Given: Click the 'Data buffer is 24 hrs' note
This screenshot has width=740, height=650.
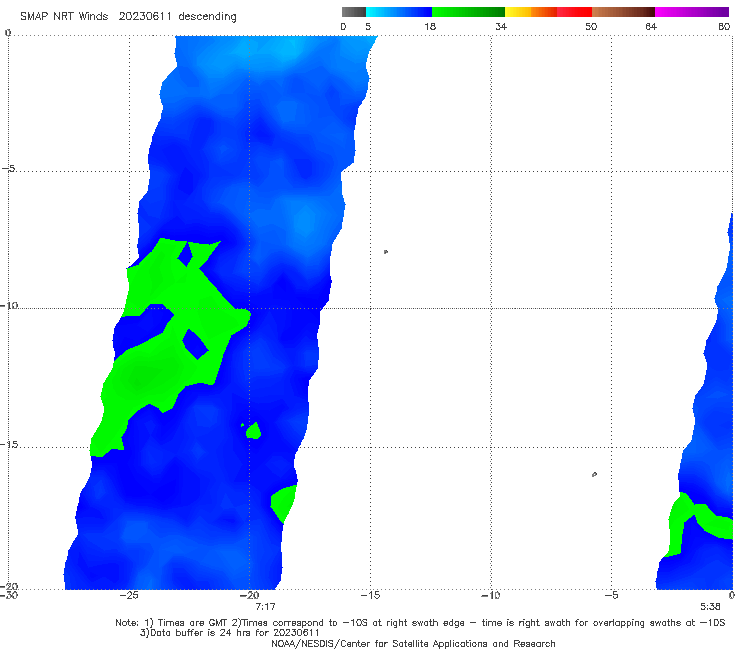Looking at the screenshot, I should (229, 633).
